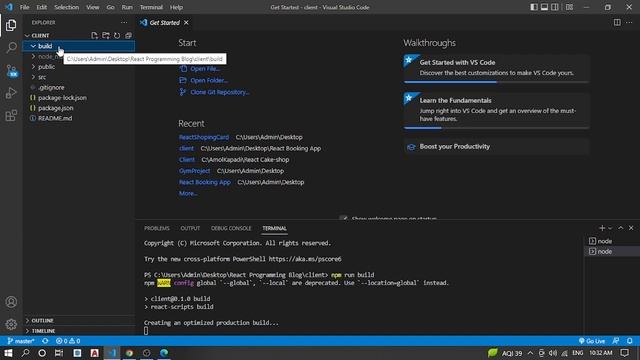
Task: Click Clone Git Repository link
Action: (x=214, y=92)
